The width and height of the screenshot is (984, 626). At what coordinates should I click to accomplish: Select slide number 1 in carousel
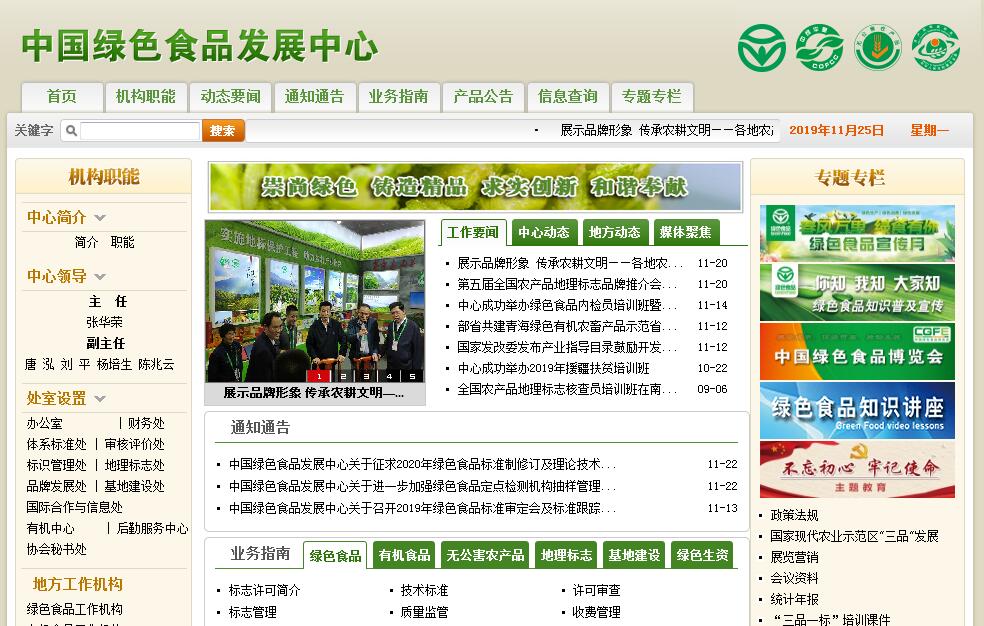[319, 376]
